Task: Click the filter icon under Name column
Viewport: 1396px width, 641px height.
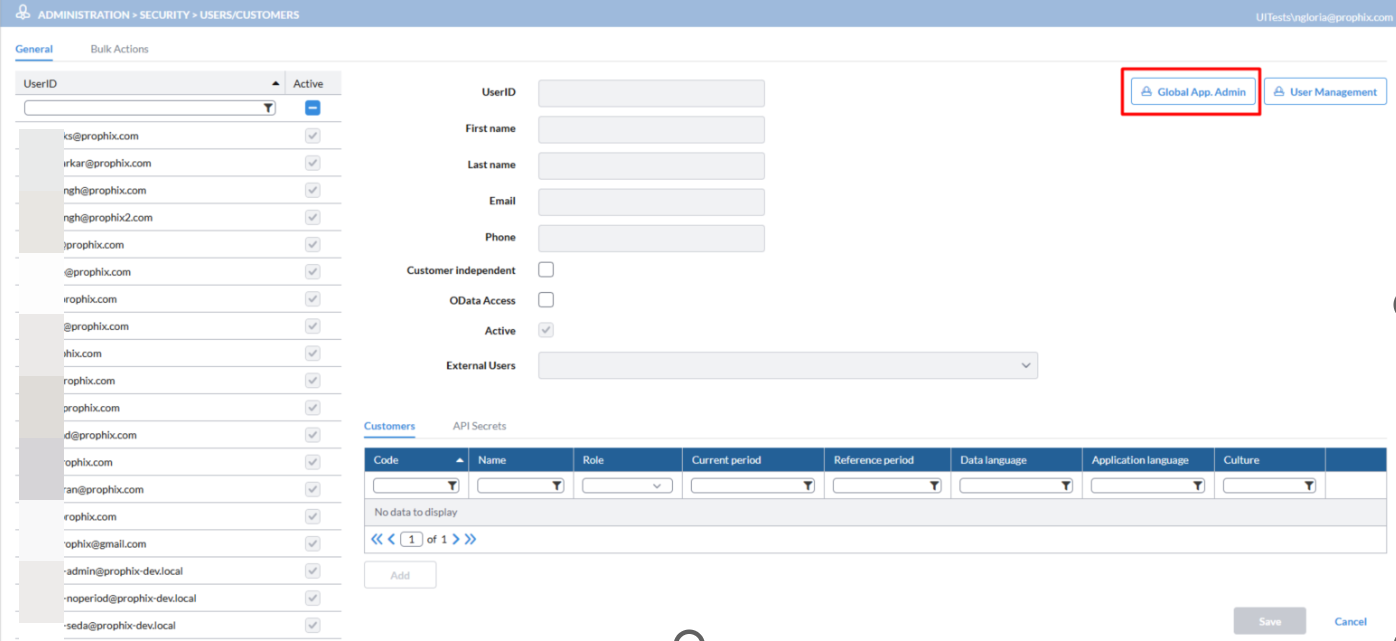Action: click(x=556, y=485)
